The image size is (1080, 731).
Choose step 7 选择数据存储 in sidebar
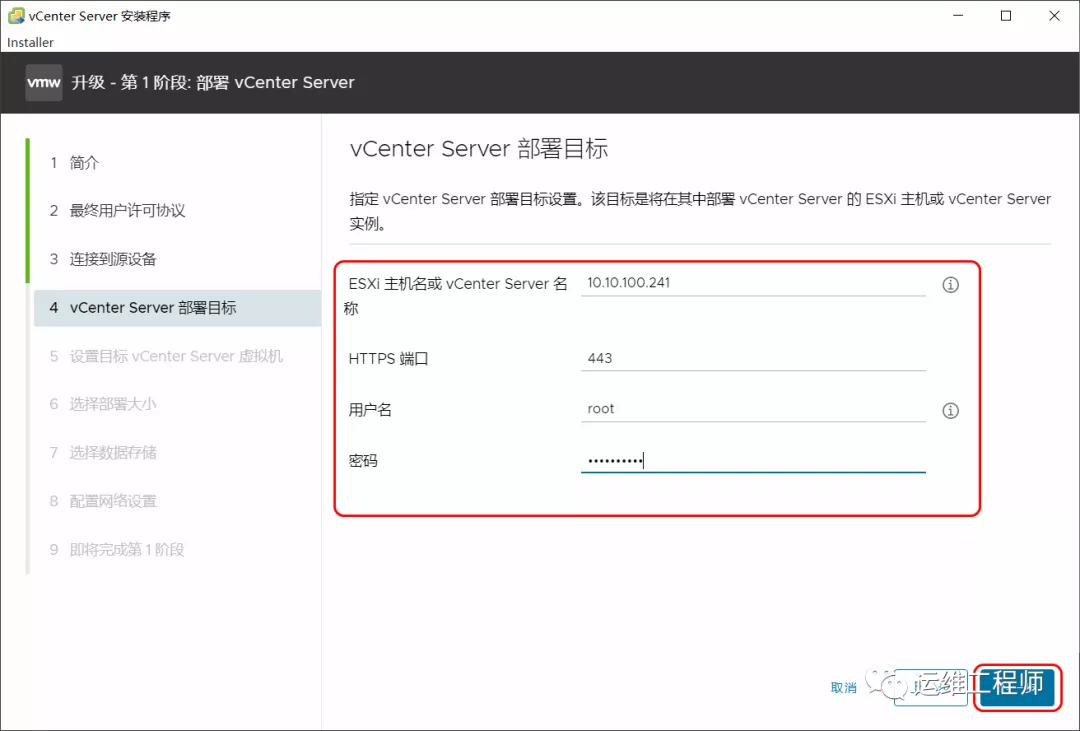point(113,452)
